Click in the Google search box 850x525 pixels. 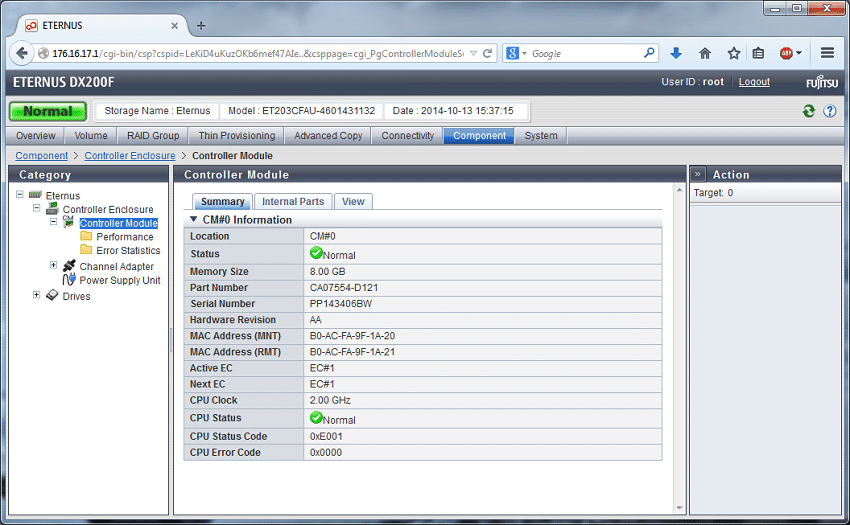[x=585, y=53]
